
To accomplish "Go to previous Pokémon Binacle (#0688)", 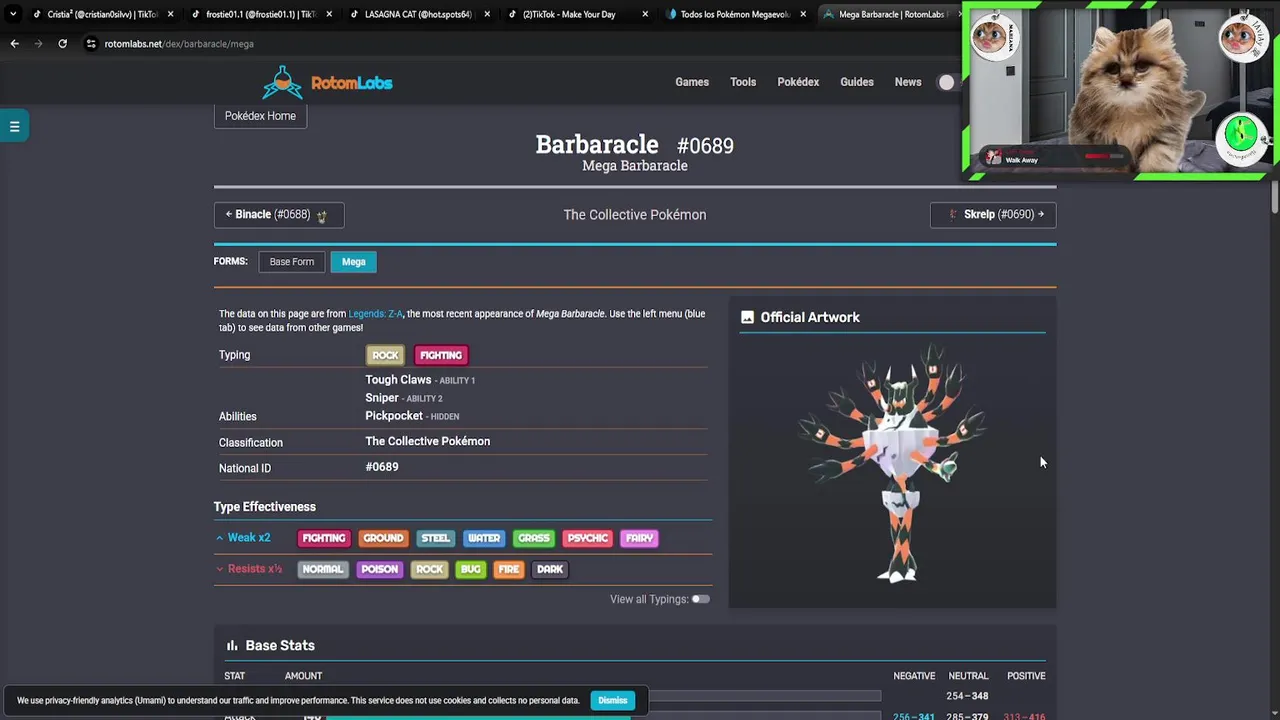I will click(x=279, y=215).
